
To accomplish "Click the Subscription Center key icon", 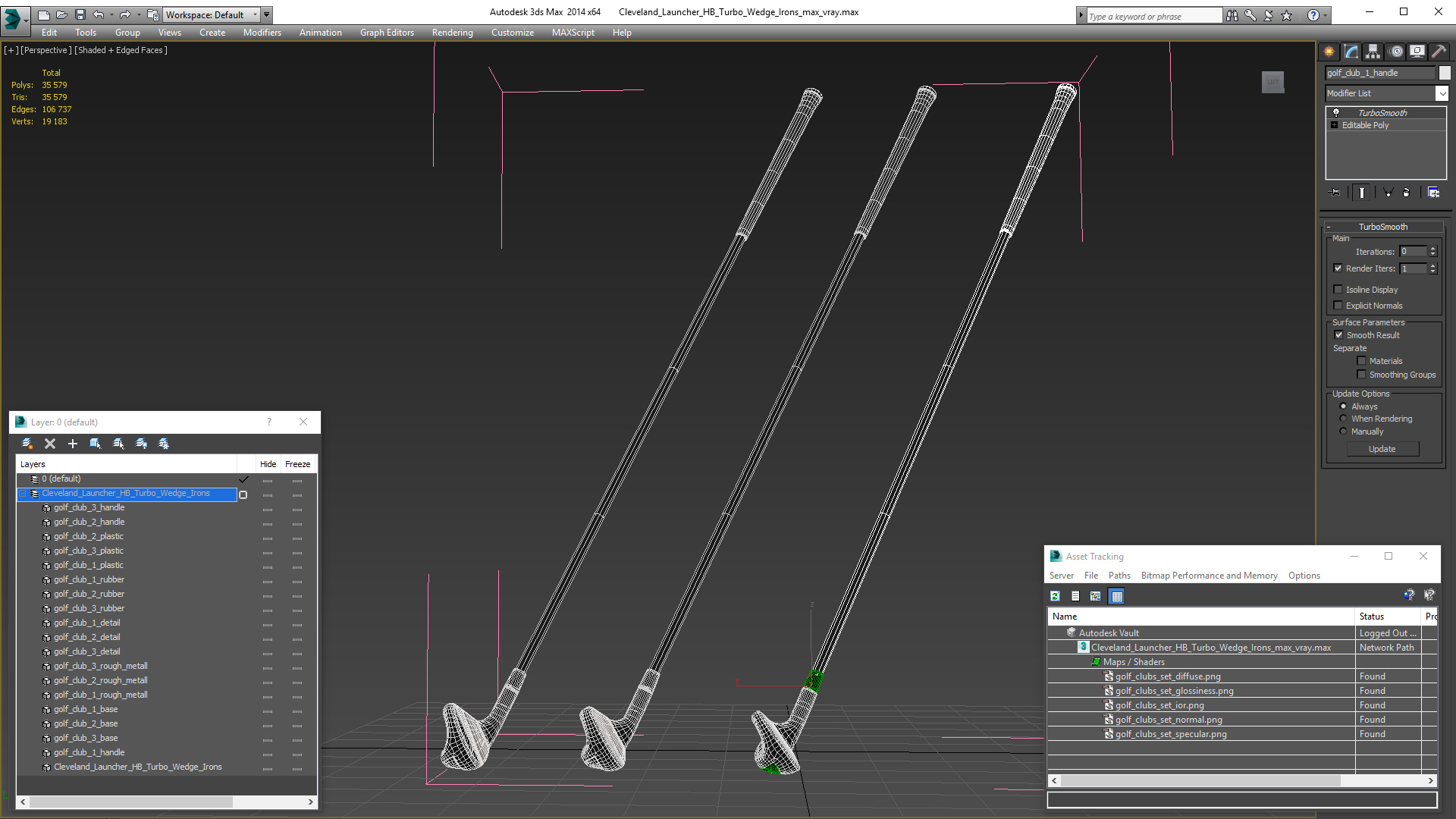I will pyautogui.click(x=1250, y=15).
